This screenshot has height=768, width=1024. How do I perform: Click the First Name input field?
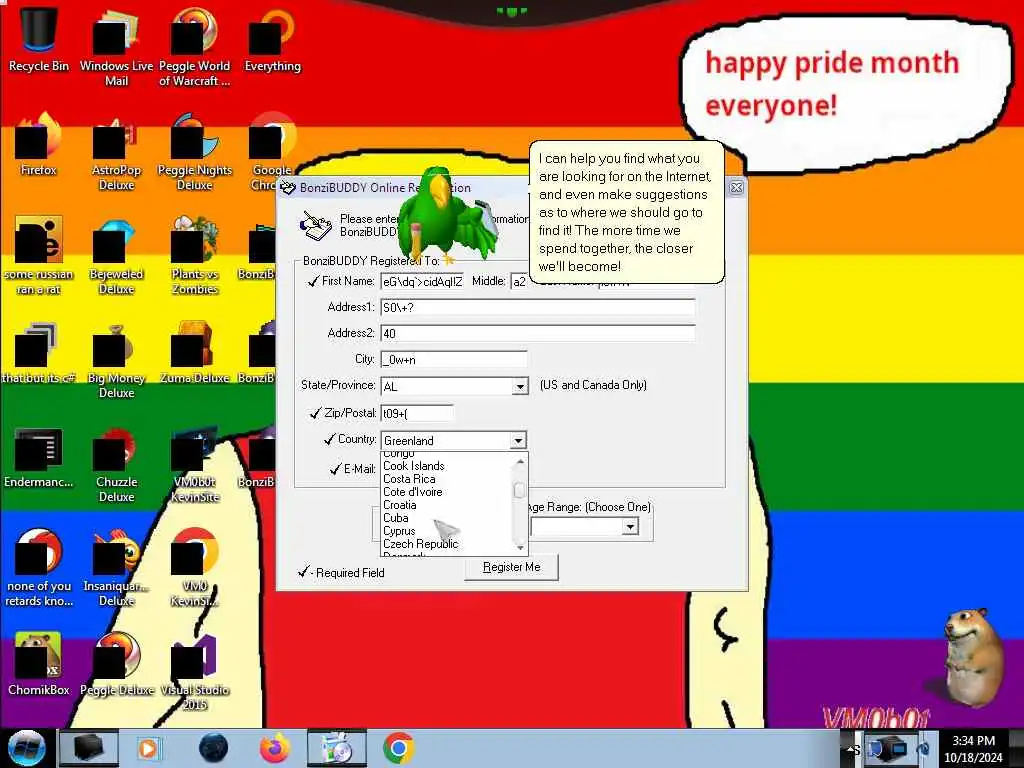[x=423, y=281]
